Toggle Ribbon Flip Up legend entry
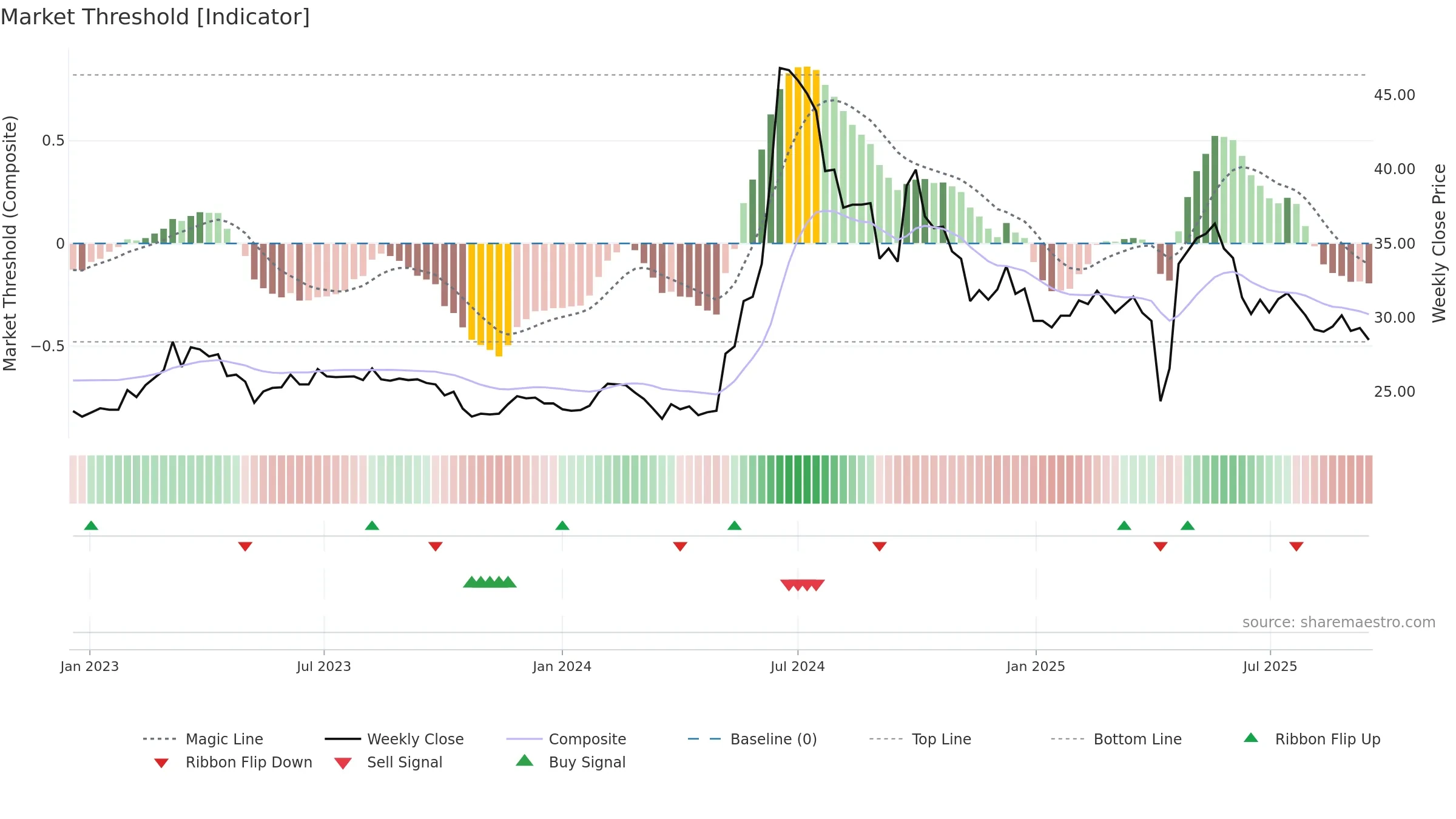The height and width of the screenshot is (819, 1456). 1312,739
